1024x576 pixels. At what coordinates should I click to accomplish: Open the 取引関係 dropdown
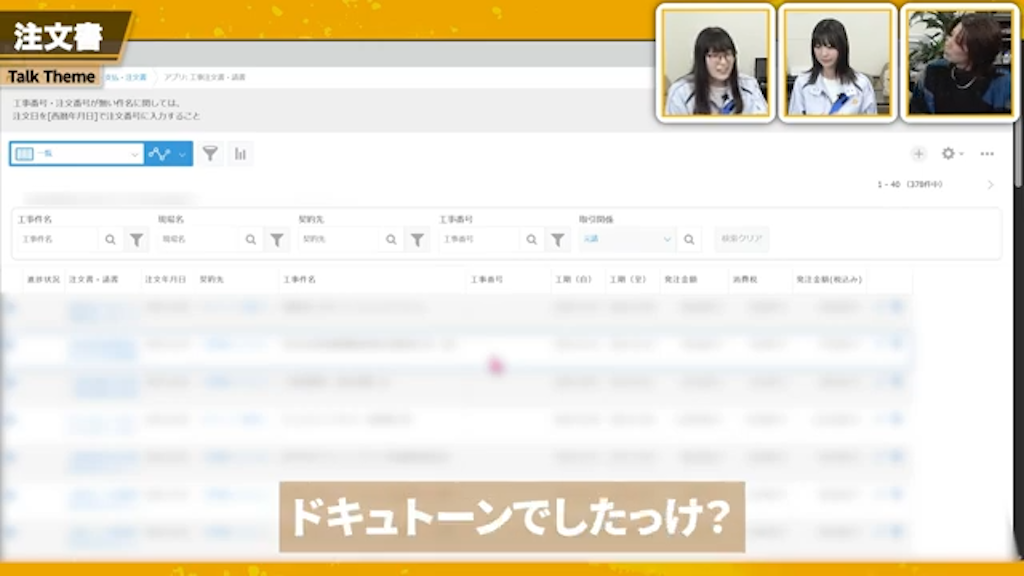625,239
